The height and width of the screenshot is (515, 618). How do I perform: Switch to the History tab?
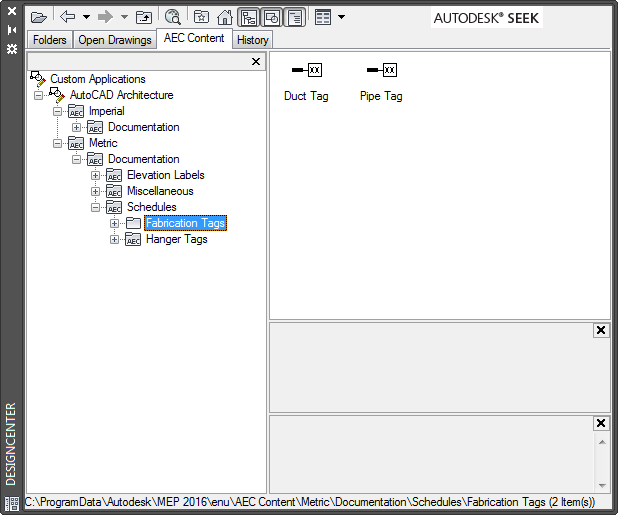coord(253,40)
